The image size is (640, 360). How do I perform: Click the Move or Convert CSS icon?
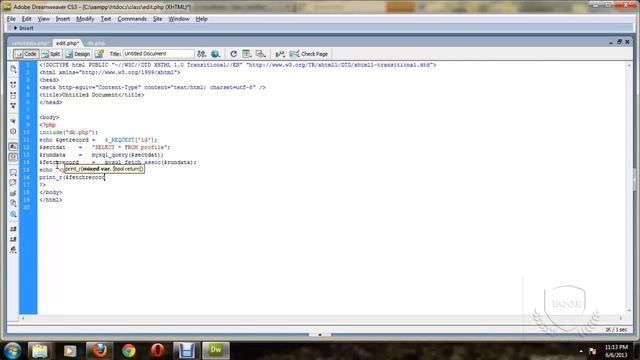13,214
